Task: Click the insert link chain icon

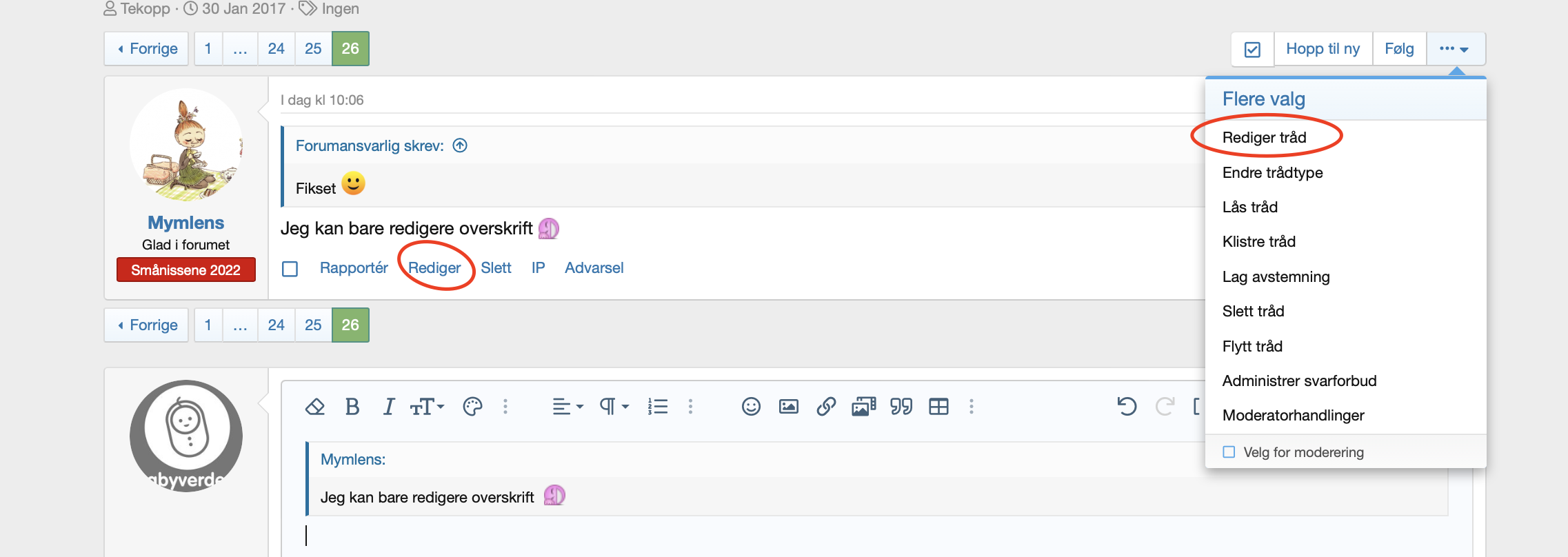Action: (x=826, y=407)
